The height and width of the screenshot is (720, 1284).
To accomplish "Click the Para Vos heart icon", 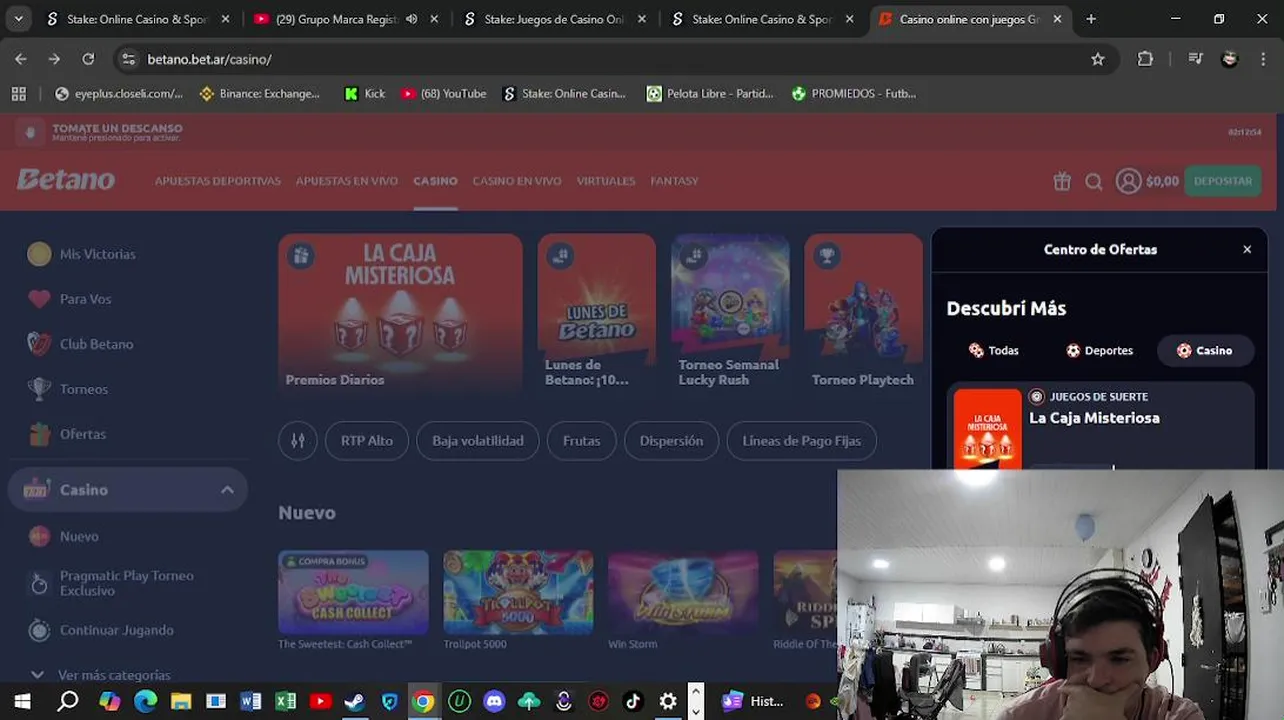I will click(x=39, y=299).
